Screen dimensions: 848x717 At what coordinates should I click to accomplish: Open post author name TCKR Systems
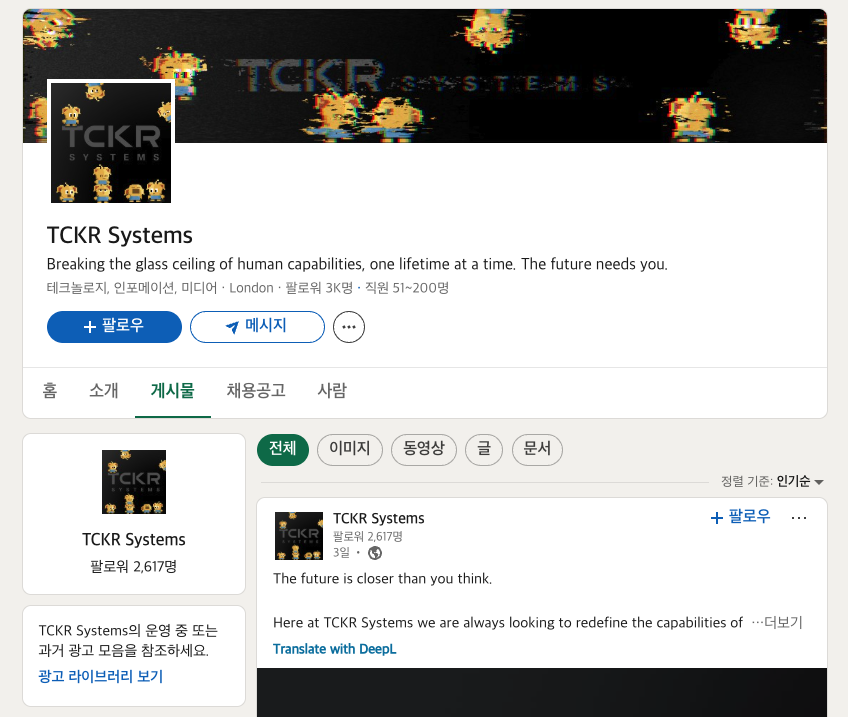click(x=379, y=518)
